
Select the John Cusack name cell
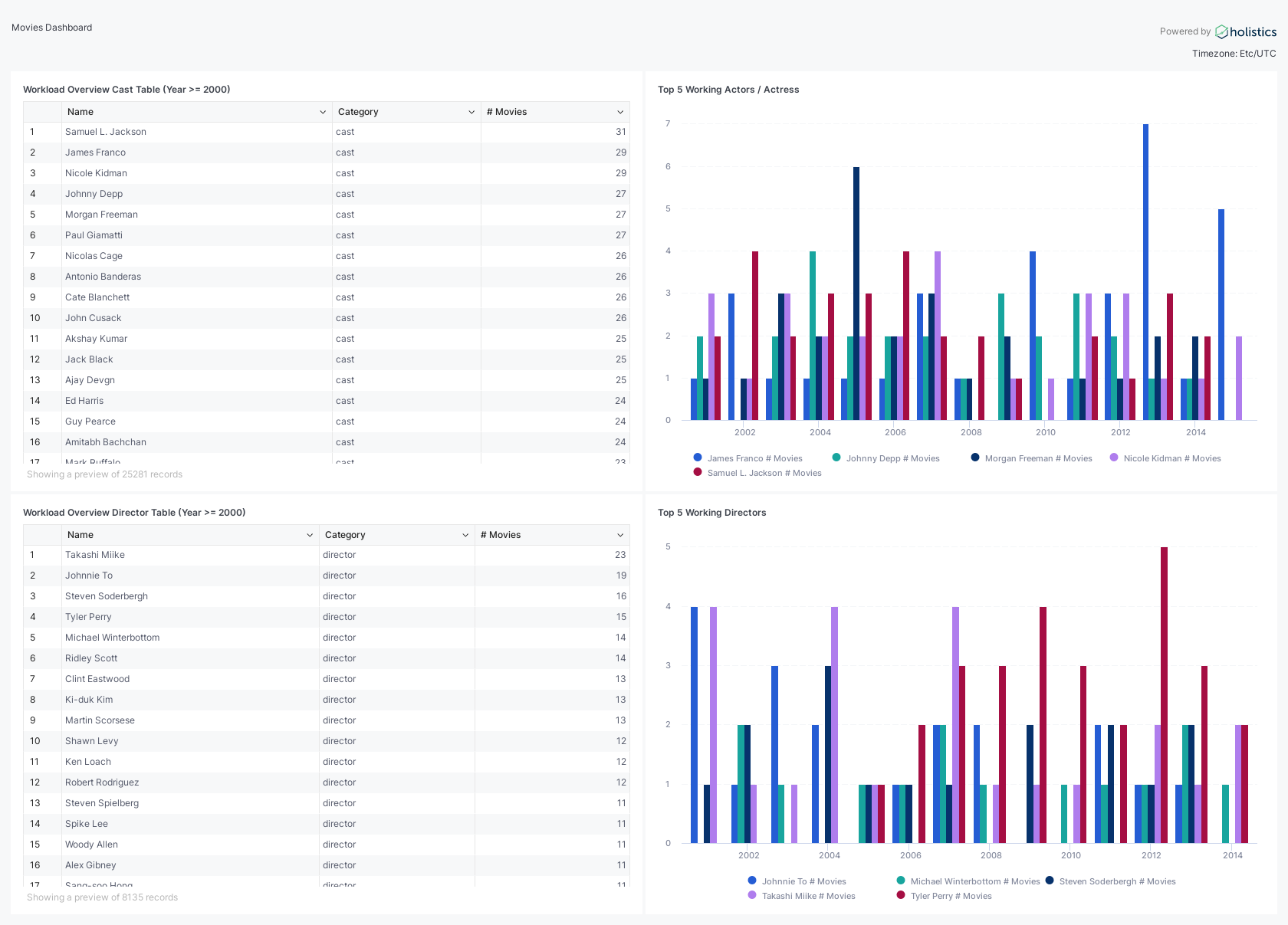coord(196,318)
